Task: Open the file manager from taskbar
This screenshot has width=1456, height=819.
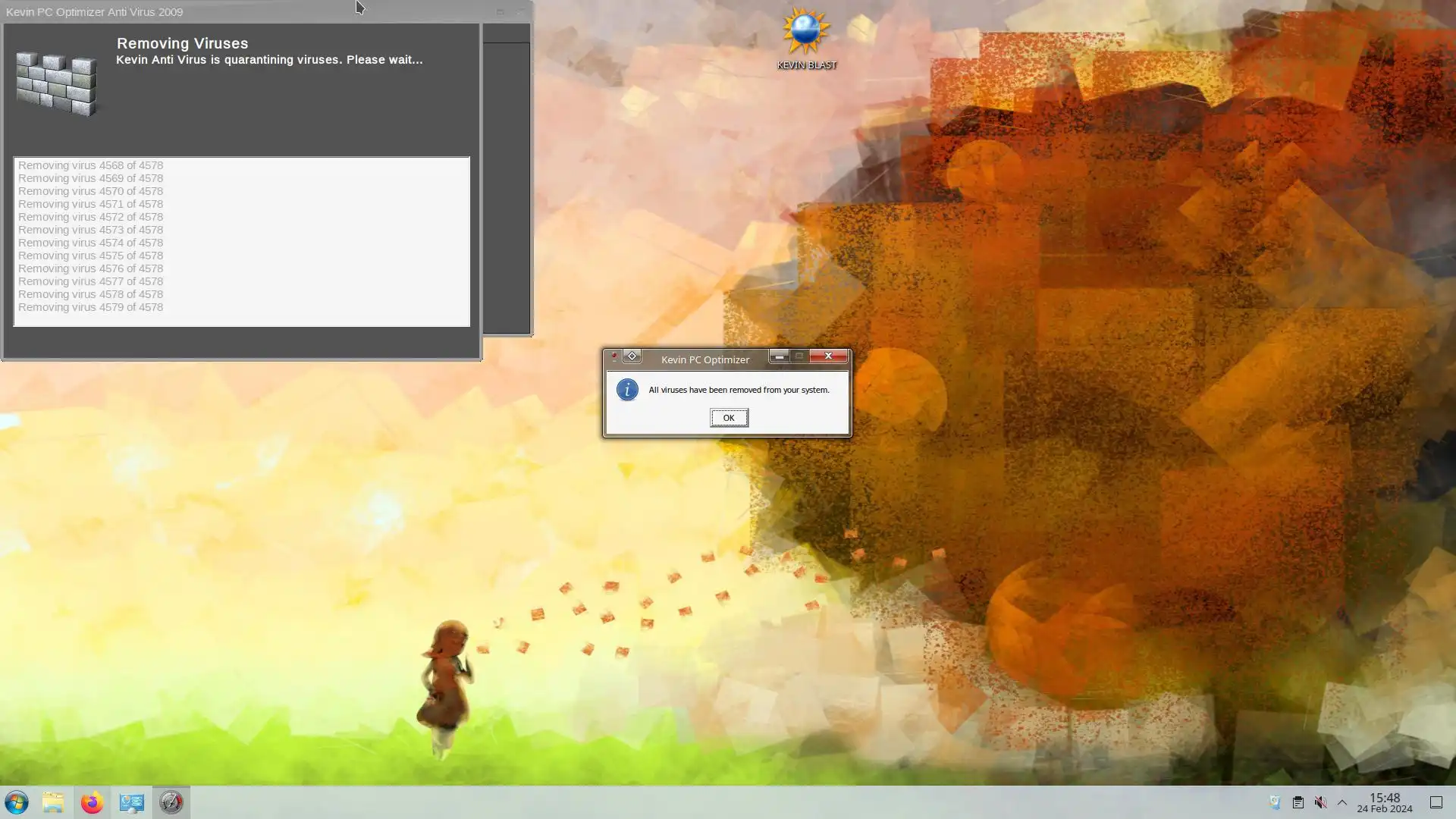Action: (x=53, y=802)
